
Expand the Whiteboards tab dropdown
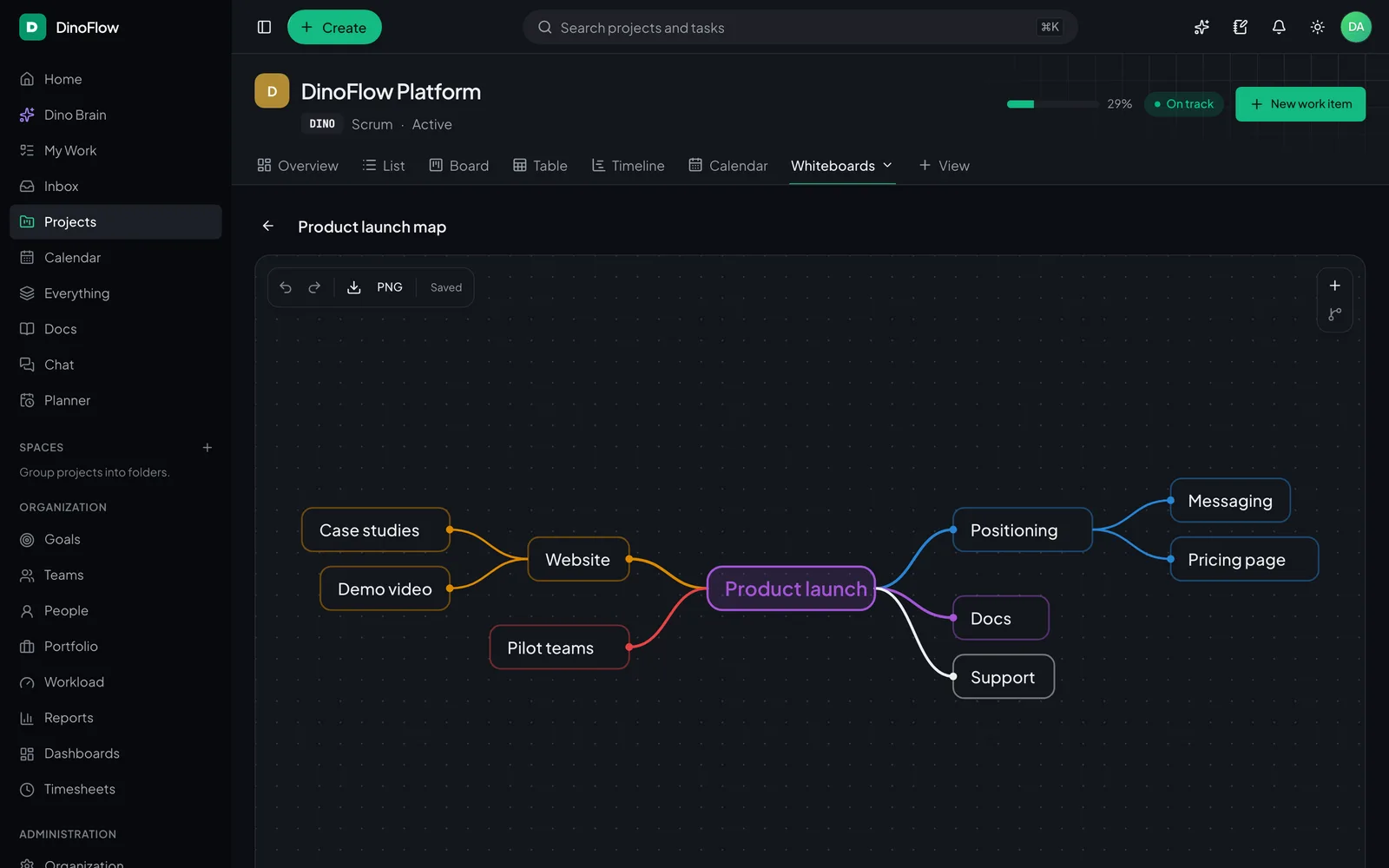[887, 165]
